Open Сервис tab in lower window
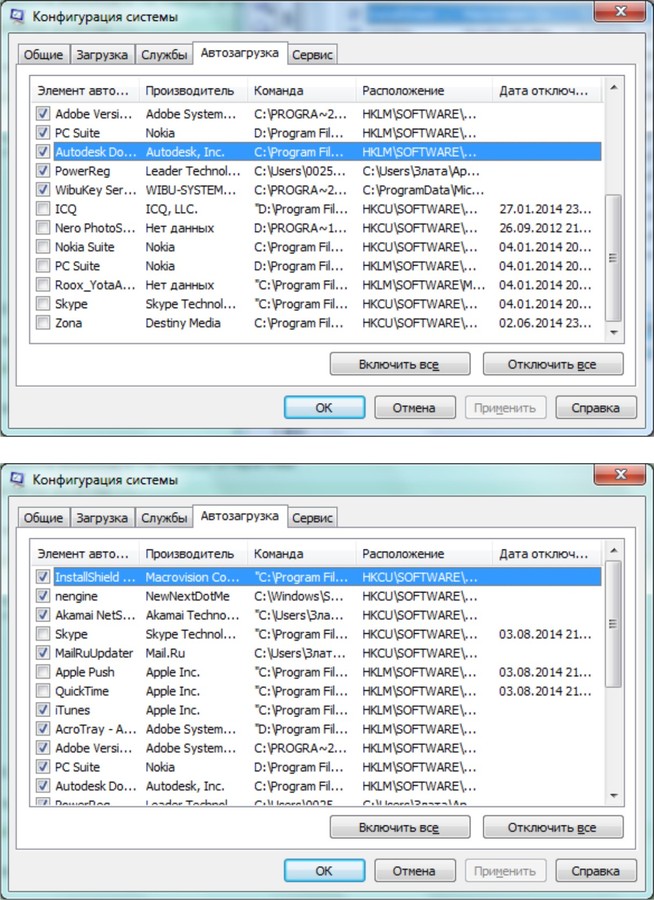Viewport: 654px width, 900px height. (312, 517)
